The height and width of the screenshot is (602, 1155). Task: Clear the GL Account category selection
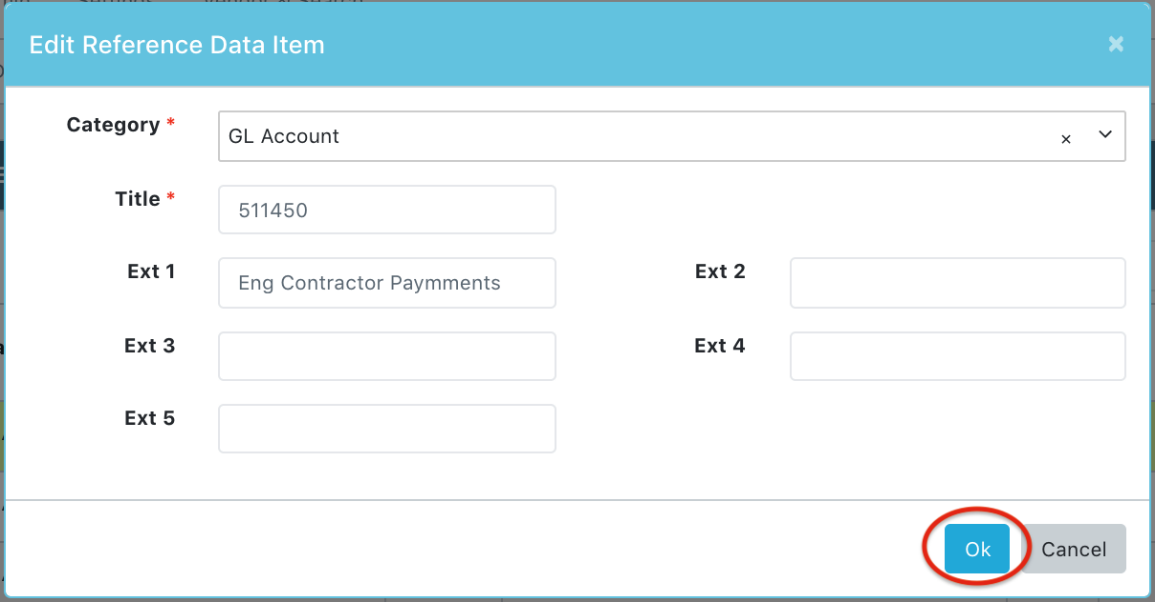[x=1066, y=139]
